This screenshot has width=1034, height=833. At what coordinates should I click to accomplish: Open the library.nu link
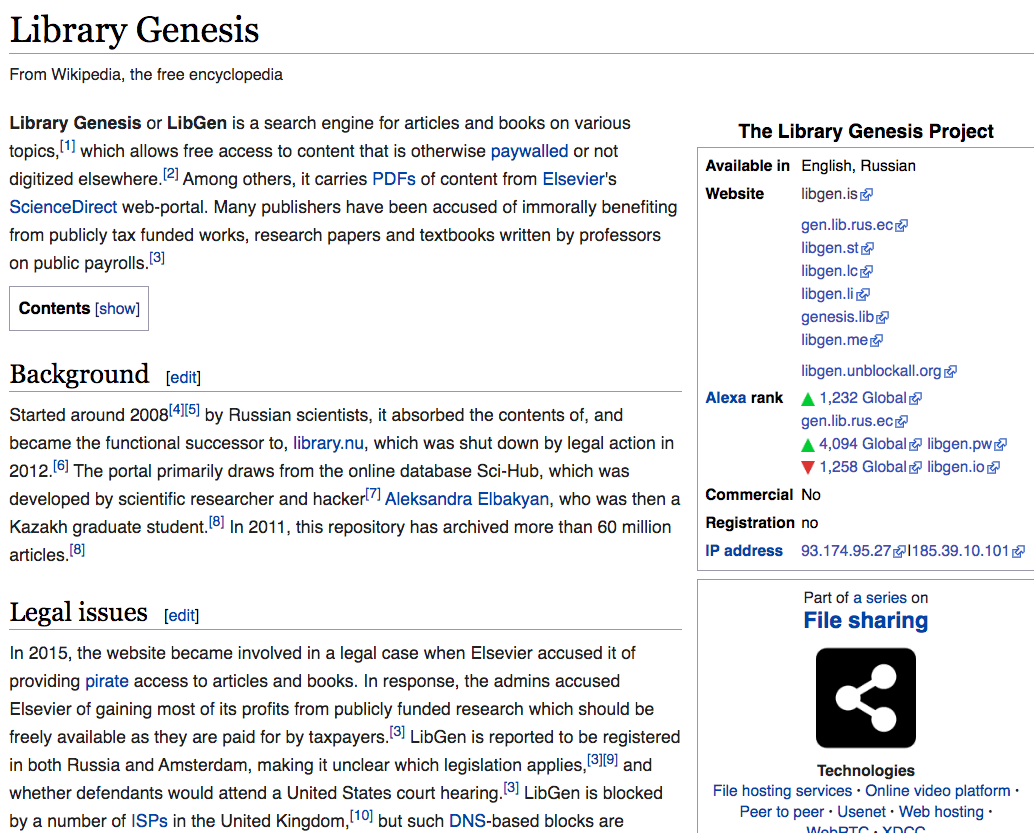coord(328,443)
